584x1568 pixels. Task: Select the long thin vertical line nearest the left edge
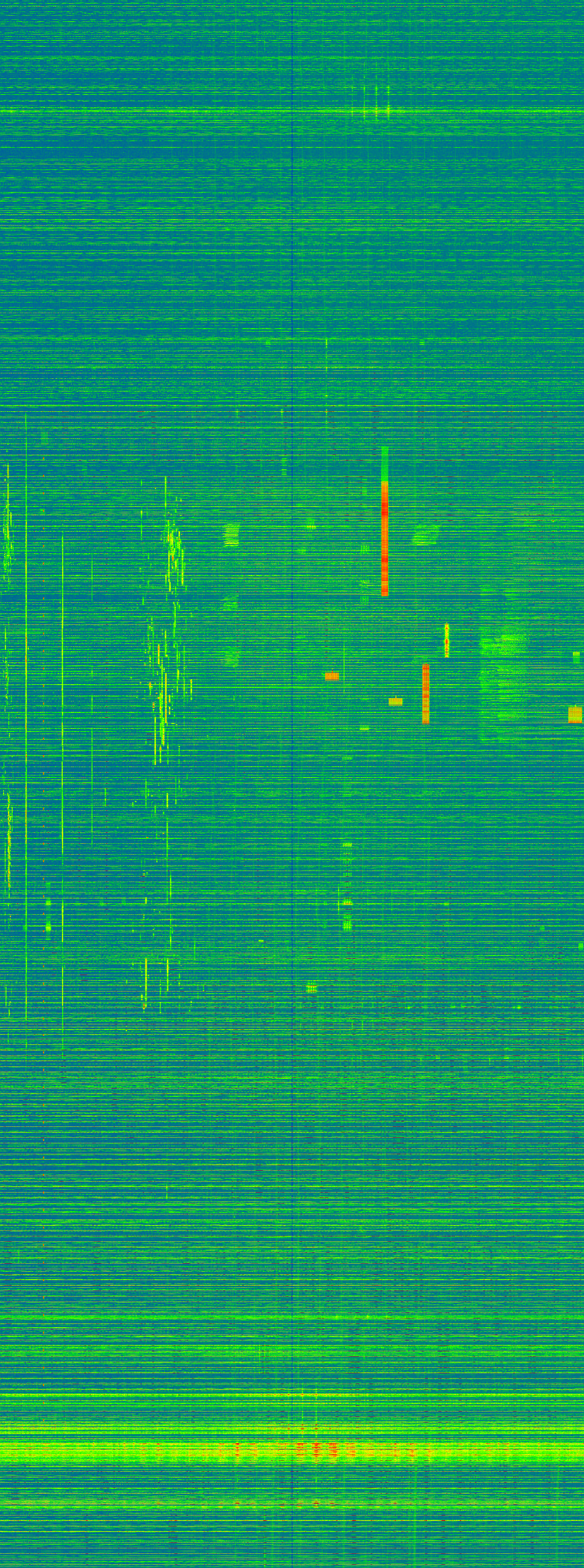[26, 731]
